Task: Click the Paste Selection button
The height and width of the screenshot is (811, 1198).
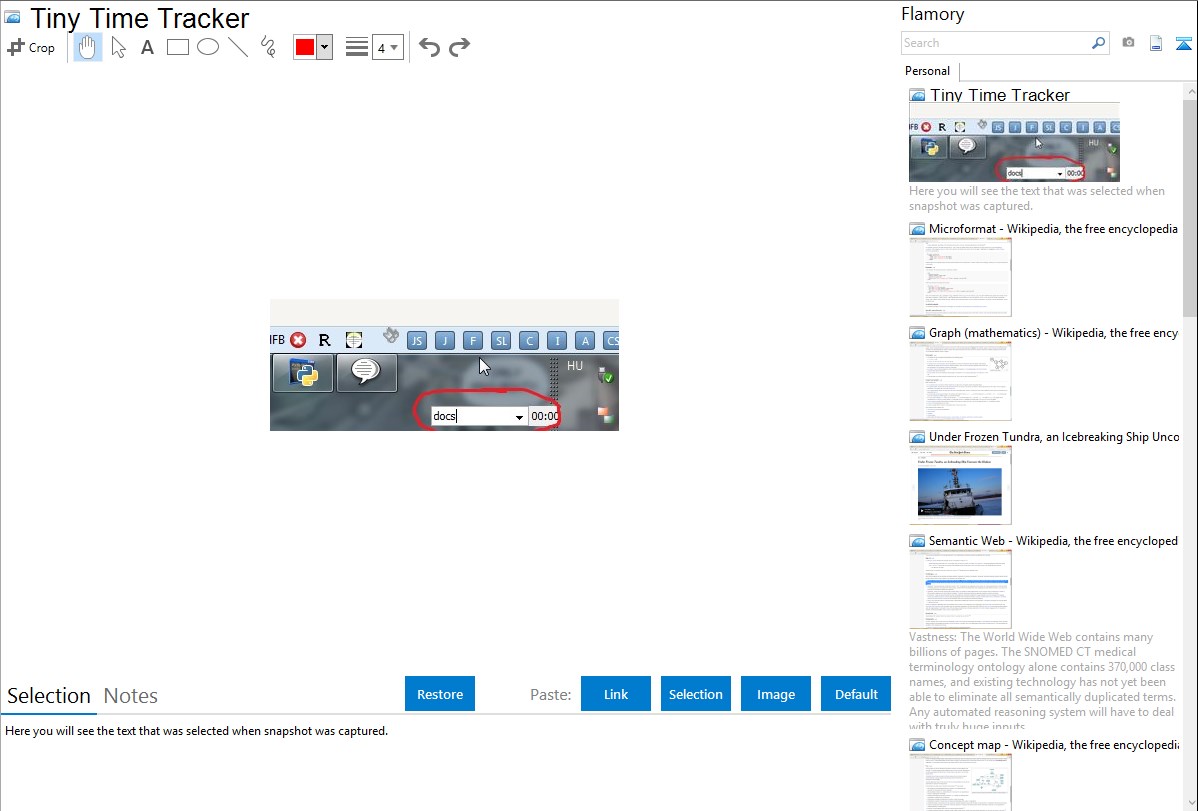Action: 695,694
